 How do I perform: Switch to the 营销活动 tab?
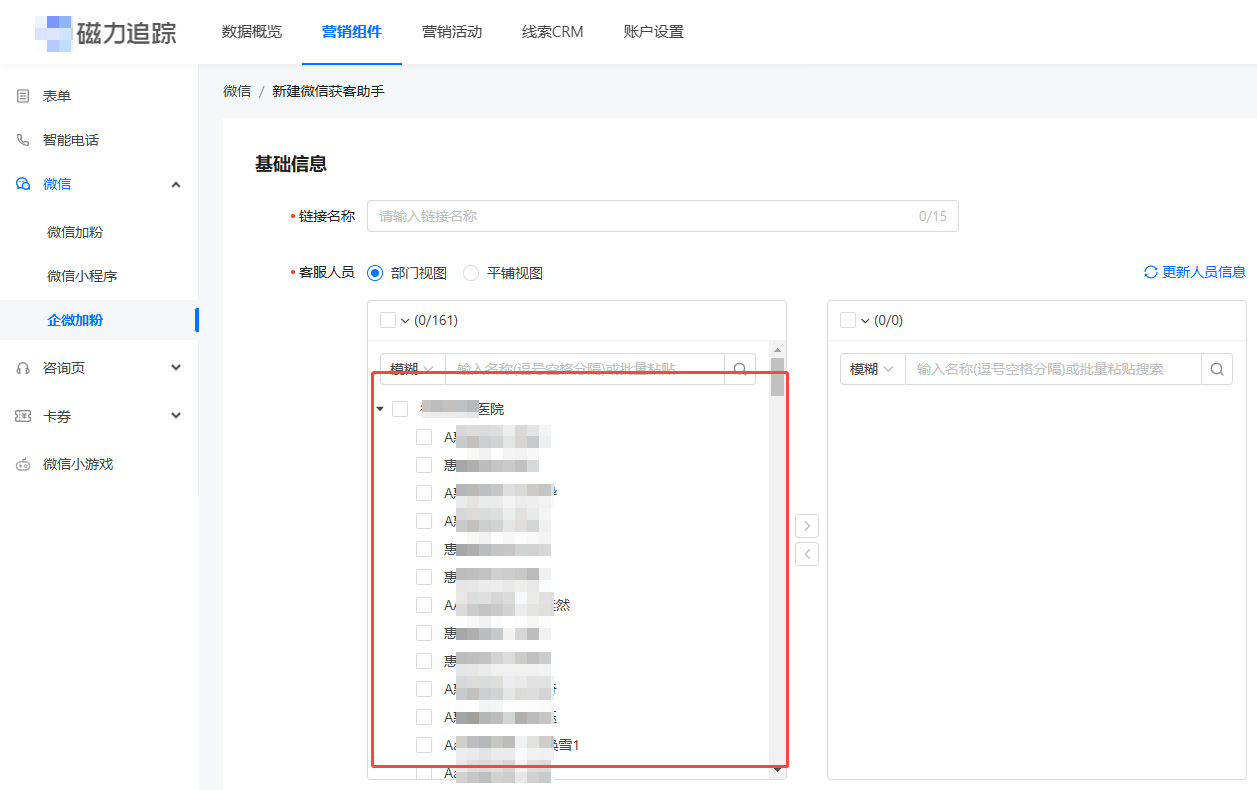[452, 31]
